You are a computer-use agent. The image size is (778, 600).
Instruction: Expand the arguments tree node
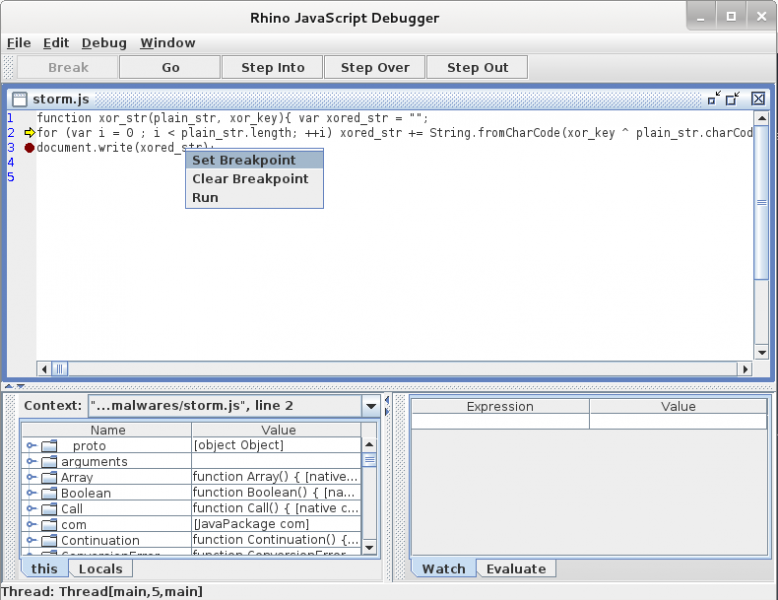point(32,462)
